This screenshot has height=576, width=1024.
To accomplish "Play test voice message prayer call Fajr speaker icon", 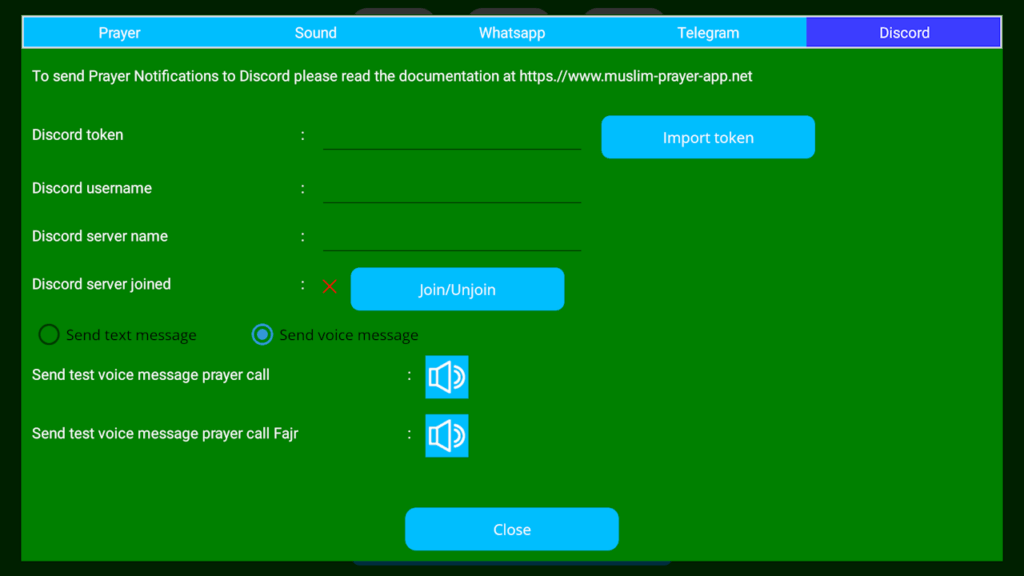I will click(x=447, y=436).
